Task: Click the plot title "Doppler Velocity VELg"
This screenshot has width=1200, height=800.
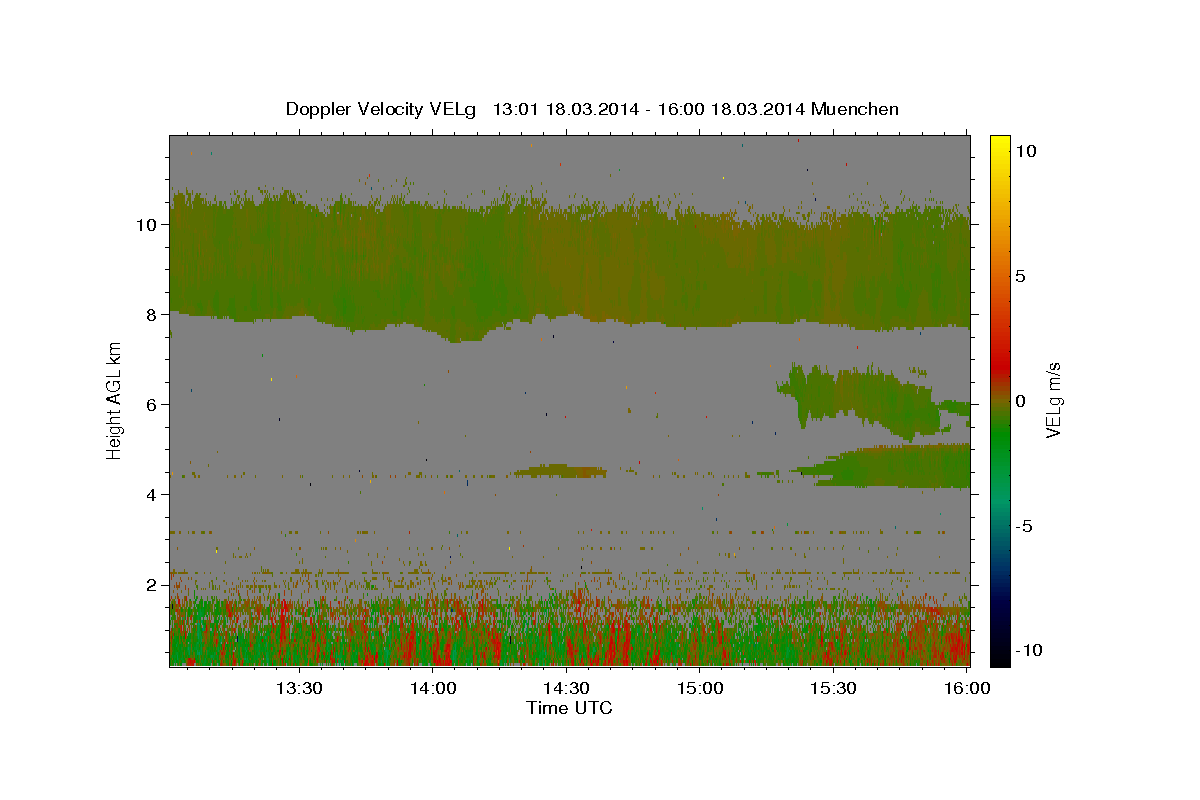Action: coord(383,109)
